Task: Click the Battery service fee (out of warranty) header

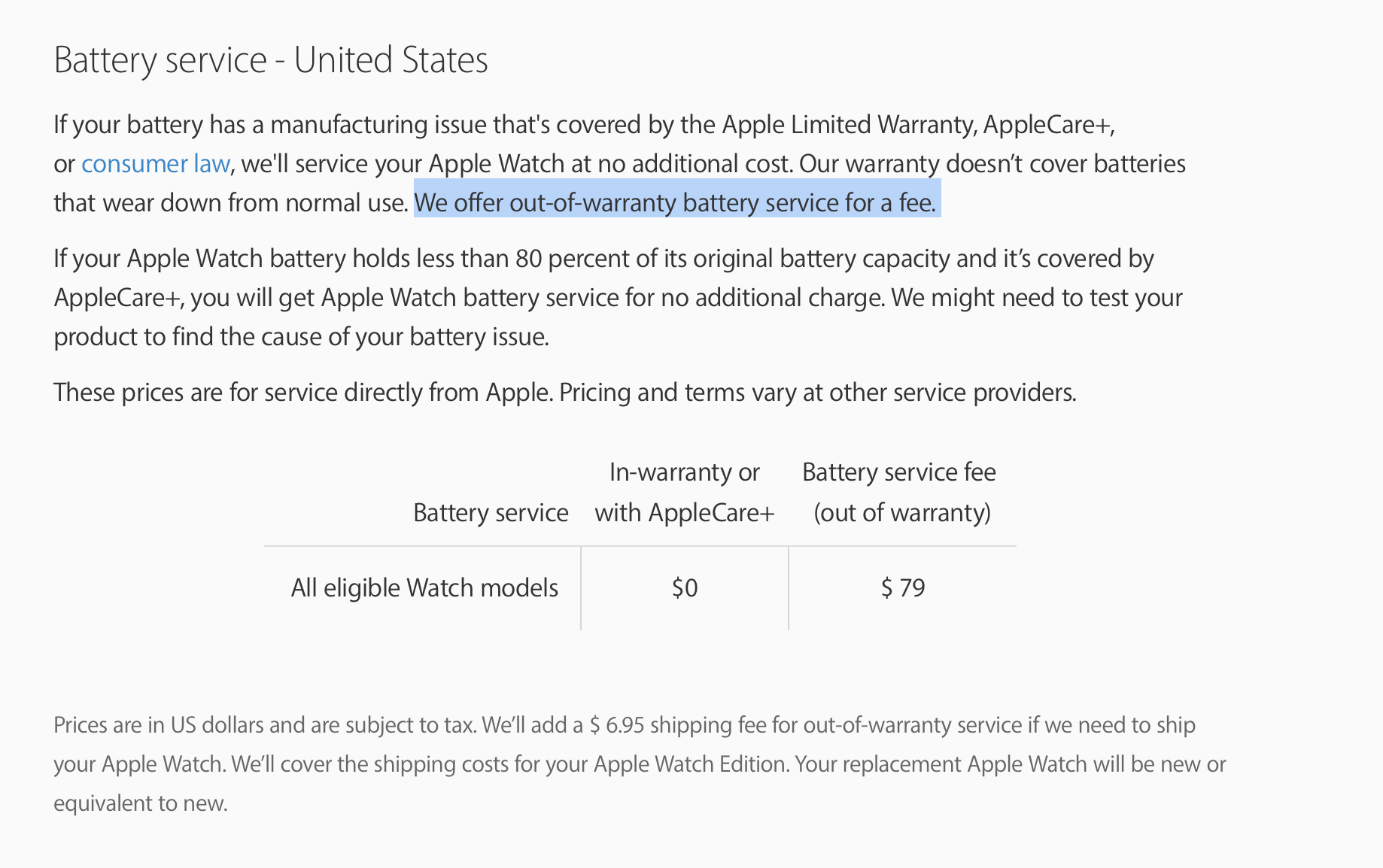Action: tap(900, 492)
